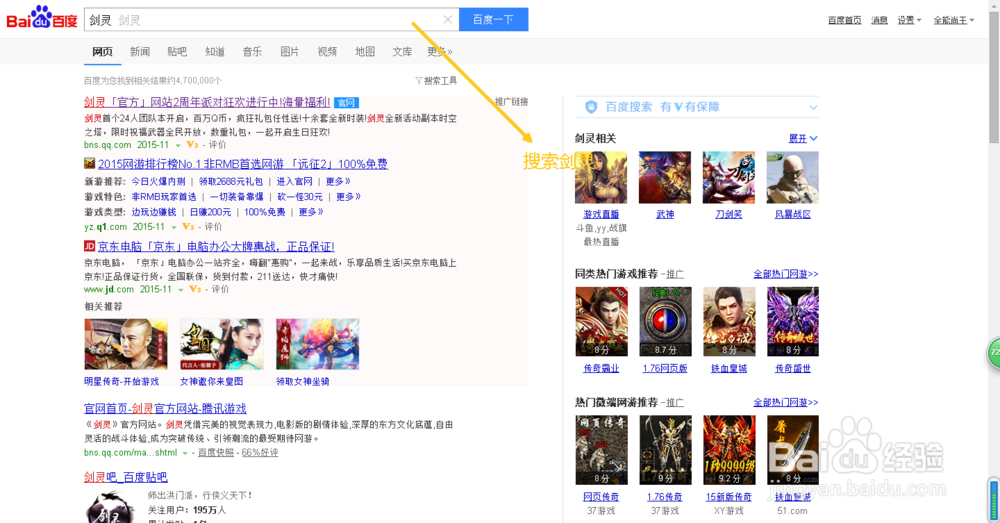Open 百度首页 link at top right

click(x=844, y=20)
